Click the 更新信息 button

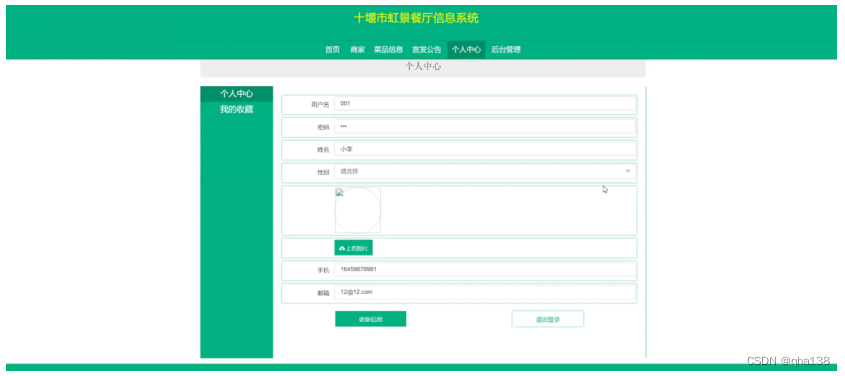pyautogui.click(x=371, y=319)
